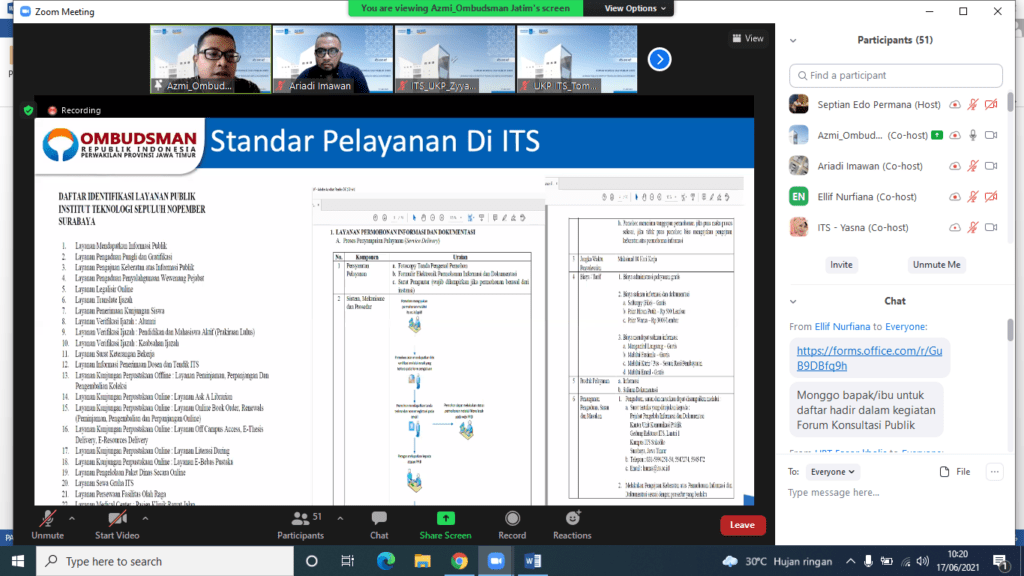1024x576 pixels.
Task: Show next video thumbnails with blue arrow
Action: pos(660,59)
